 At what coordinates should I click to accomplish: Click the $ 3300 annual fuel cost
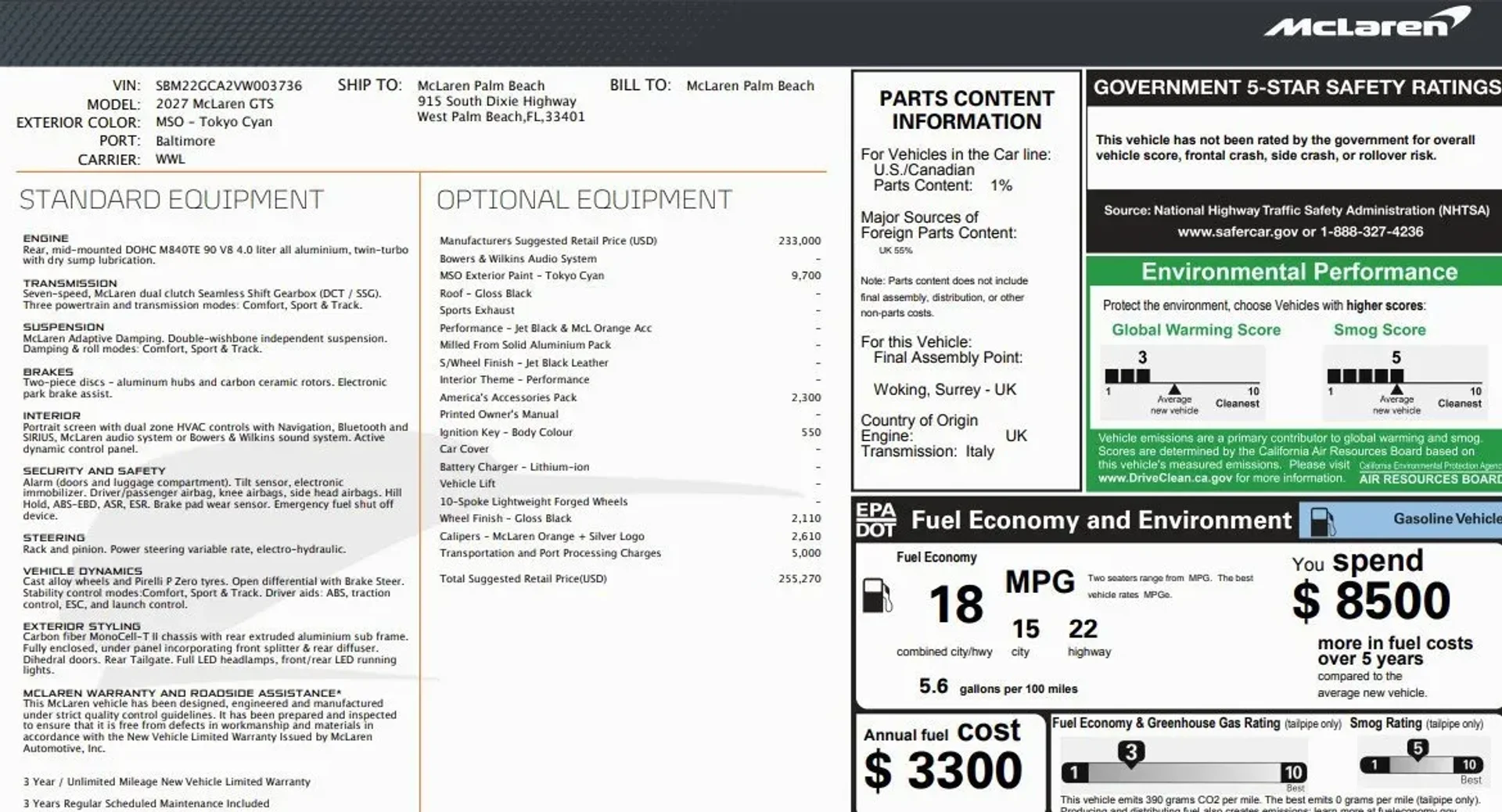943,770
